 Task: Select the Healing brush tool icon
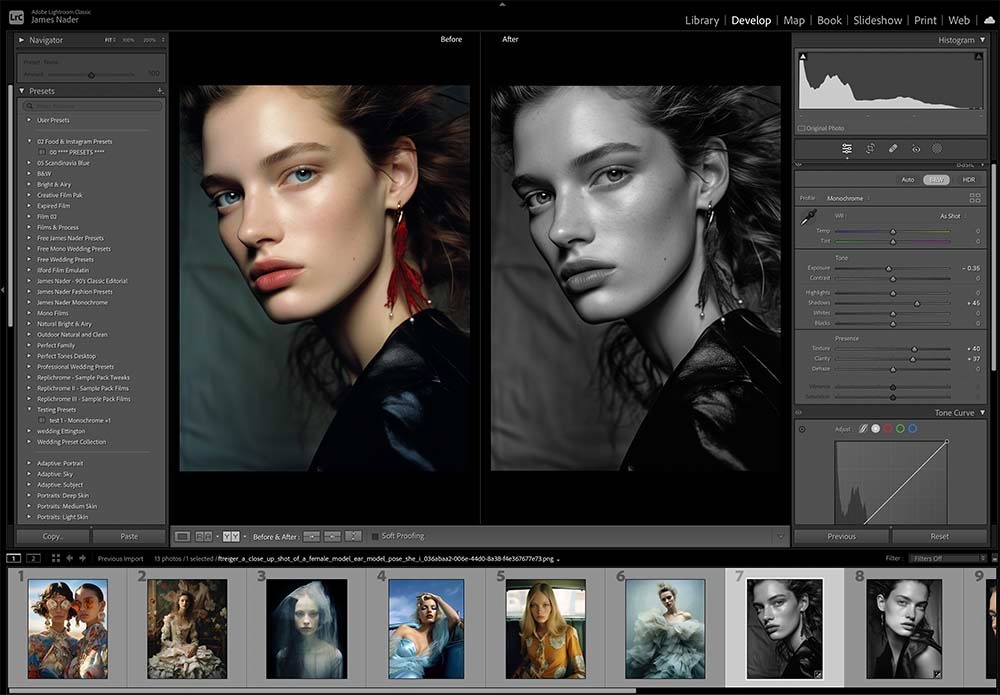[893, 148]
